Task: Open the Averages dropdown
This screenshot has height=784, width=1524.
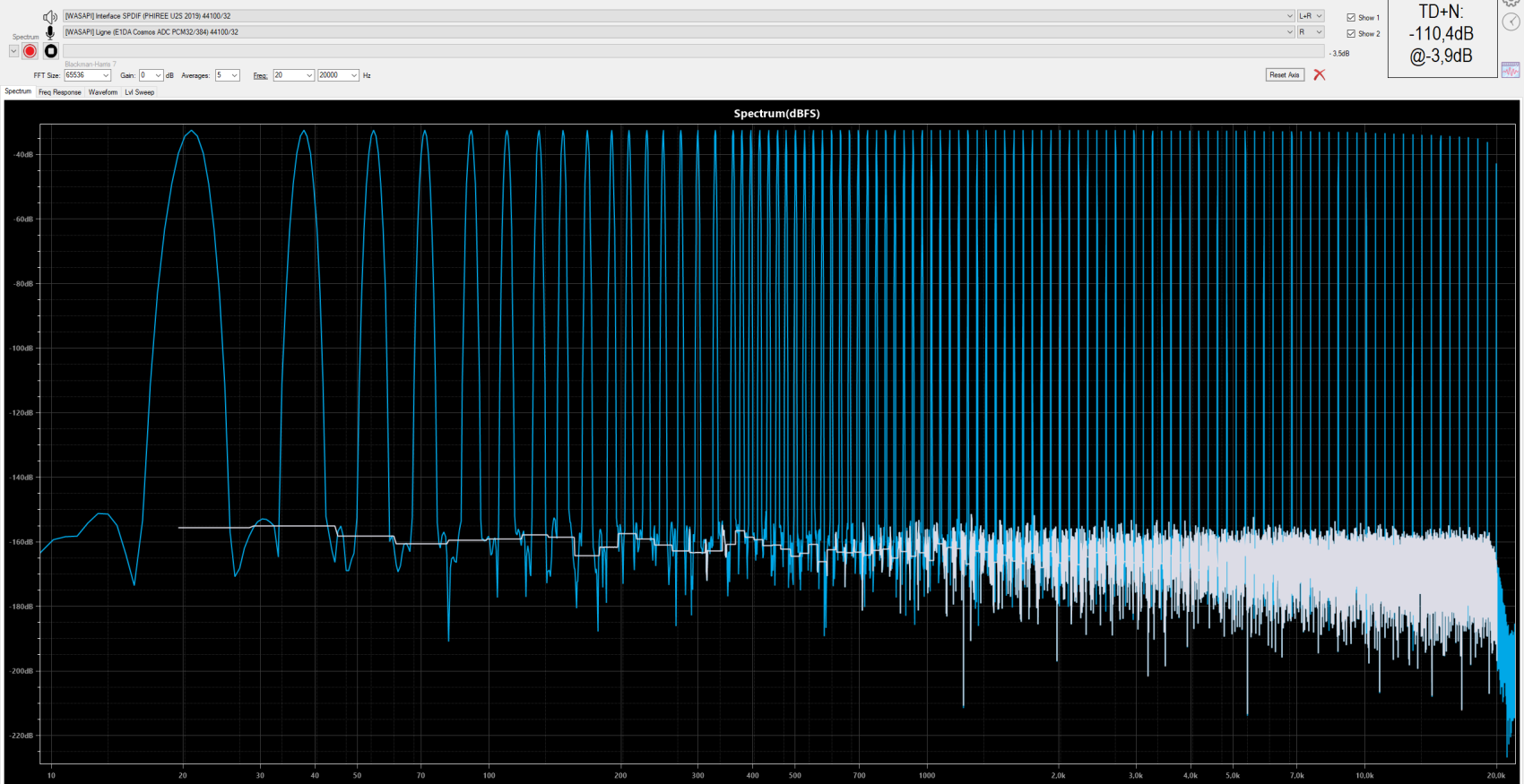Action: pyautogui.click(x=227, y=75)
